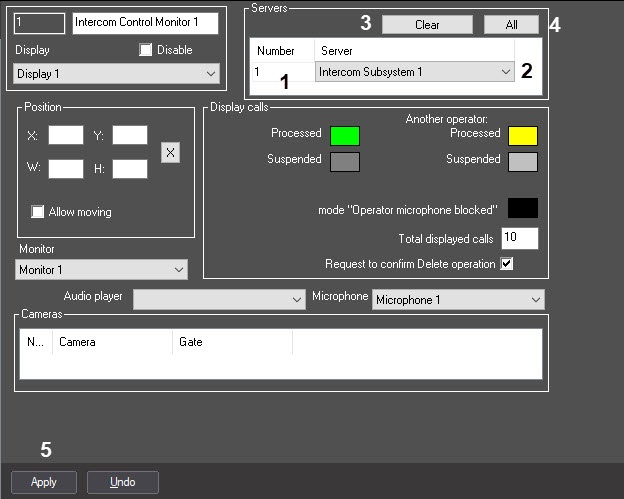
Task: Click the Camera column header
Action: pyautogui.click(x=112, y=342)
